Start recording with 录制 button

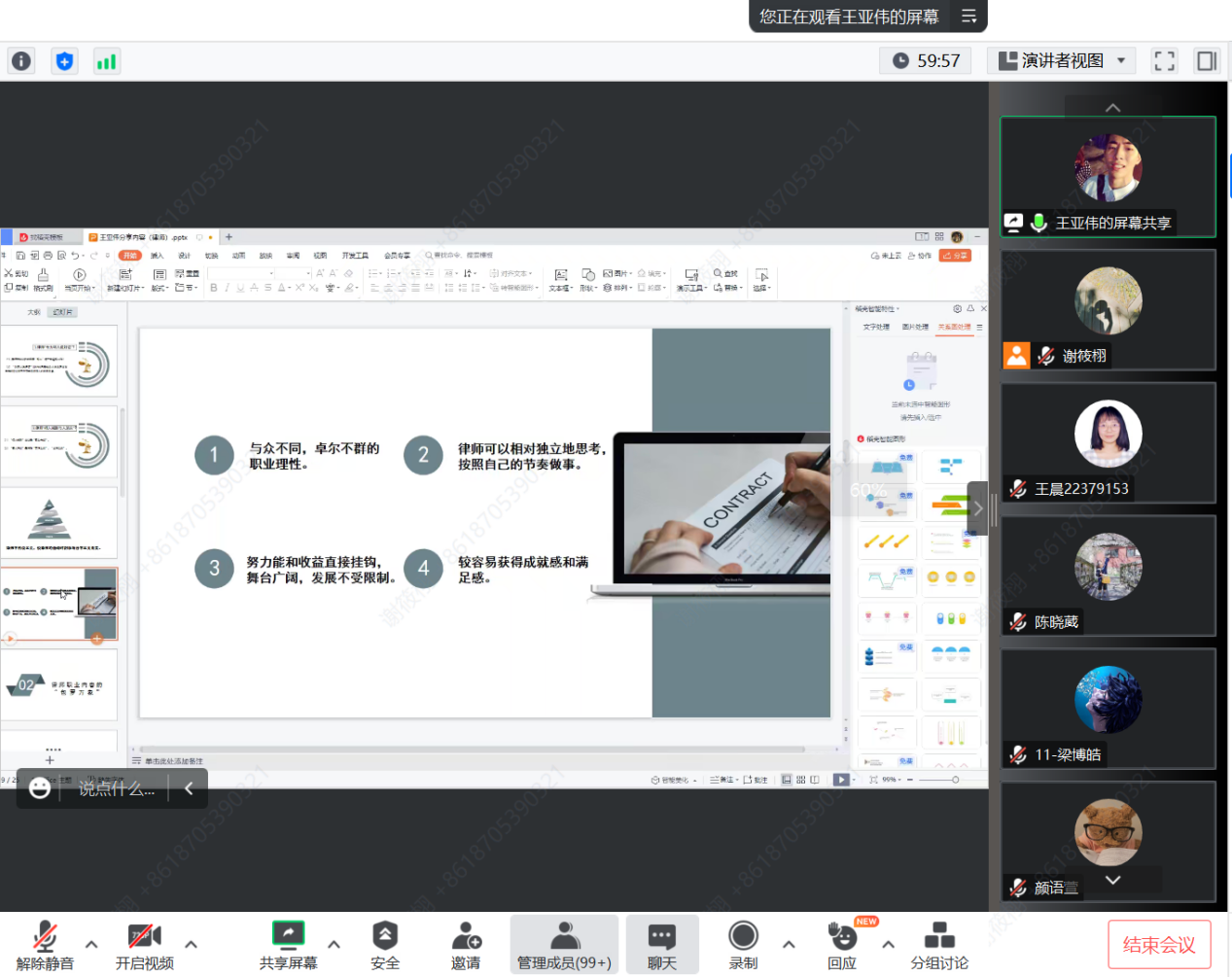[x=743, y=945]
